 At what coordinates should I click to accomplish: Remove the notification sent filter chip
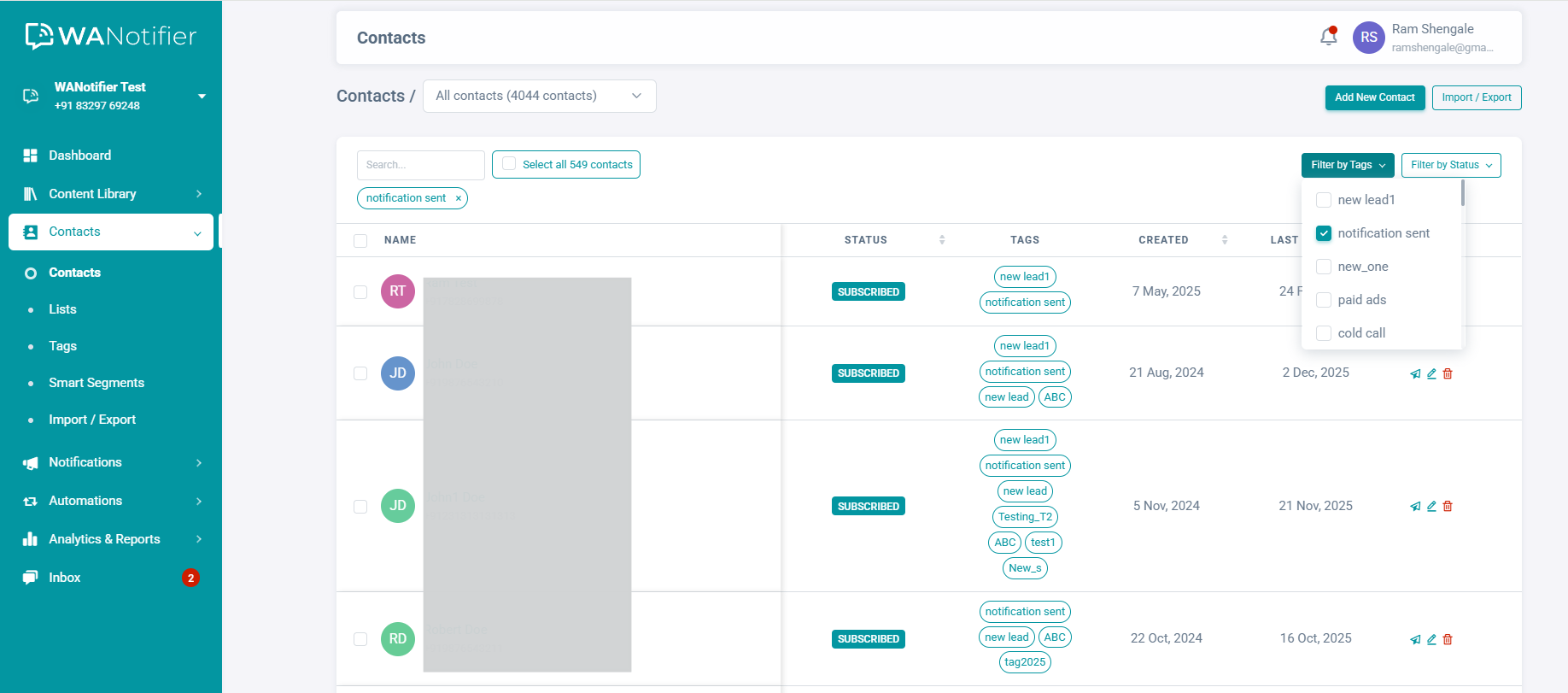pyautogui.click(x=459, y=198)
